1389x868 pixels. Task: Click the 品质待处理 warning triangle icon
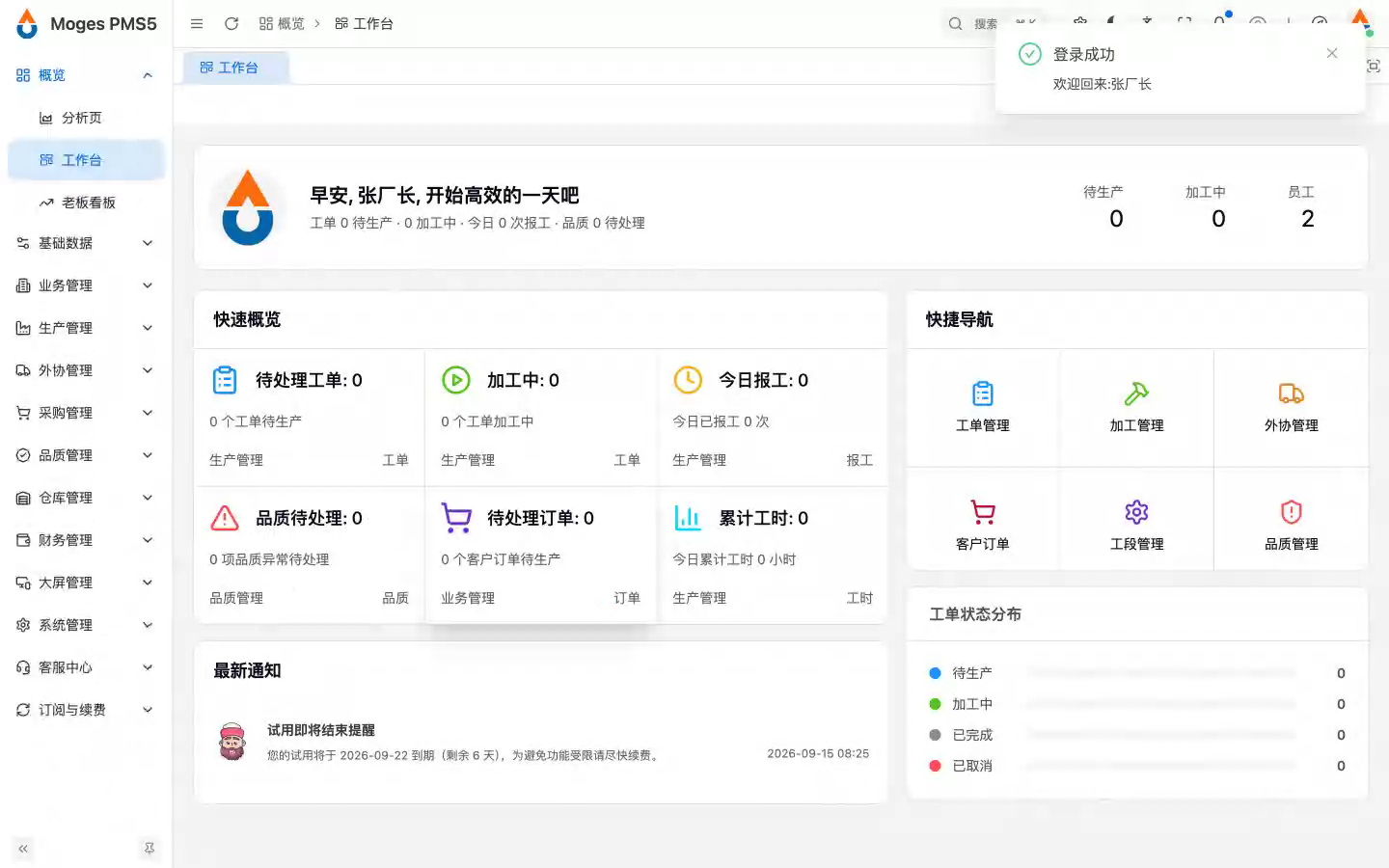click(225, 518)
